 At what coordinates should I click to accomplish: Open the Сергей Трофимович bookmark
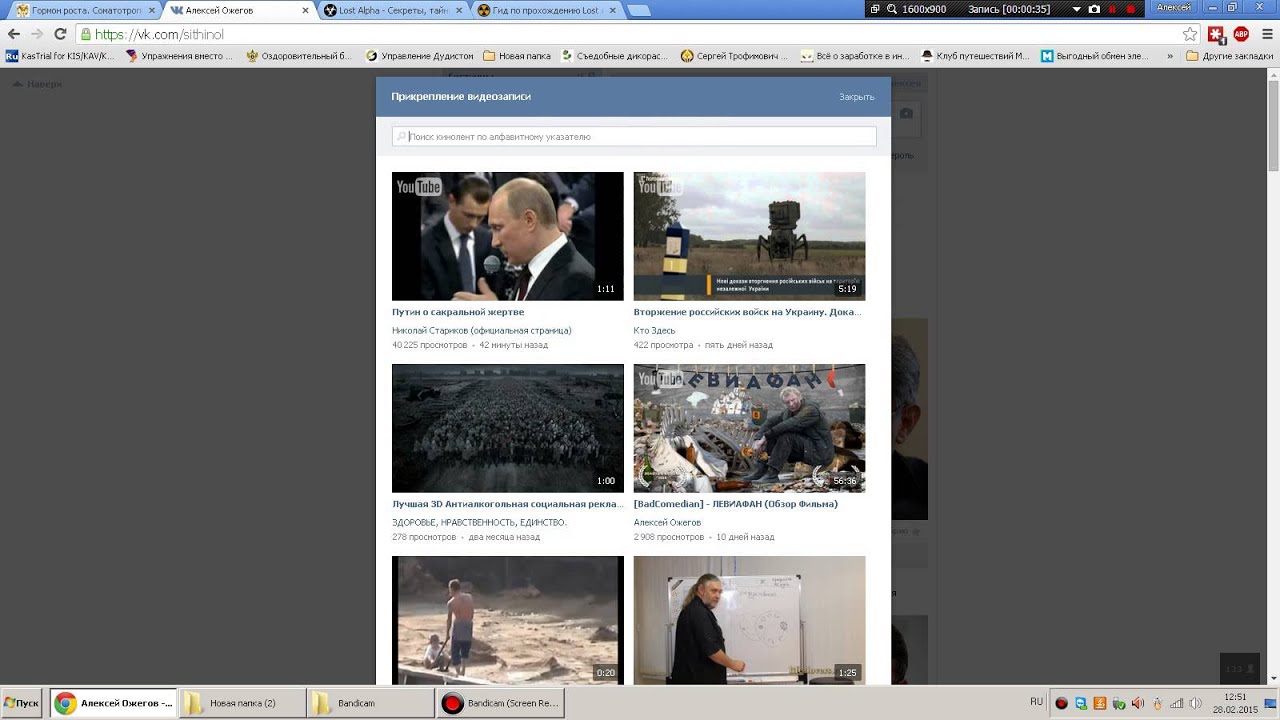(735, 56)
